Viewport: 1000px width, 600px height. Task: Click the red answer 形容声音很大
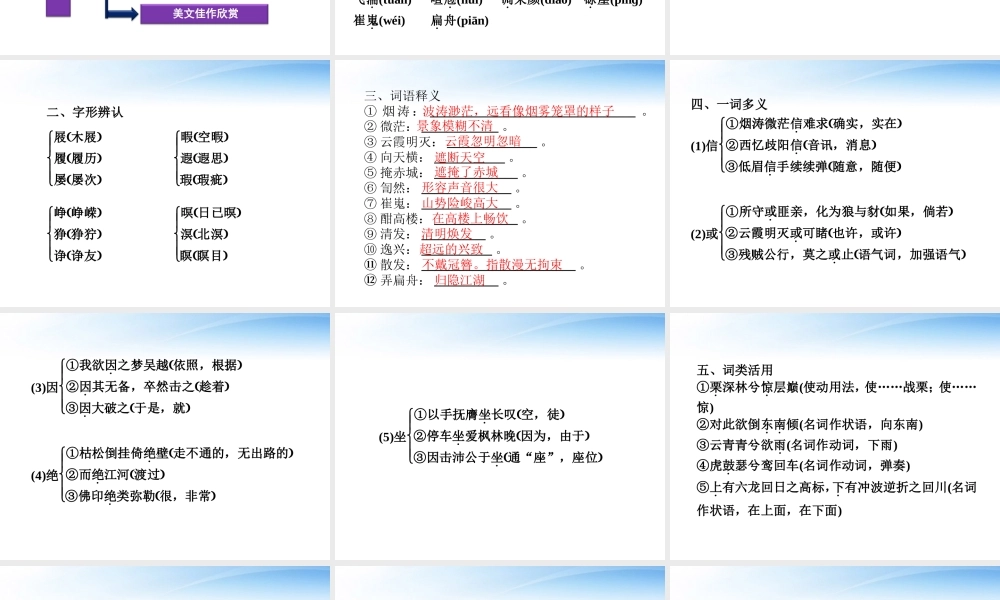point(459,187)
